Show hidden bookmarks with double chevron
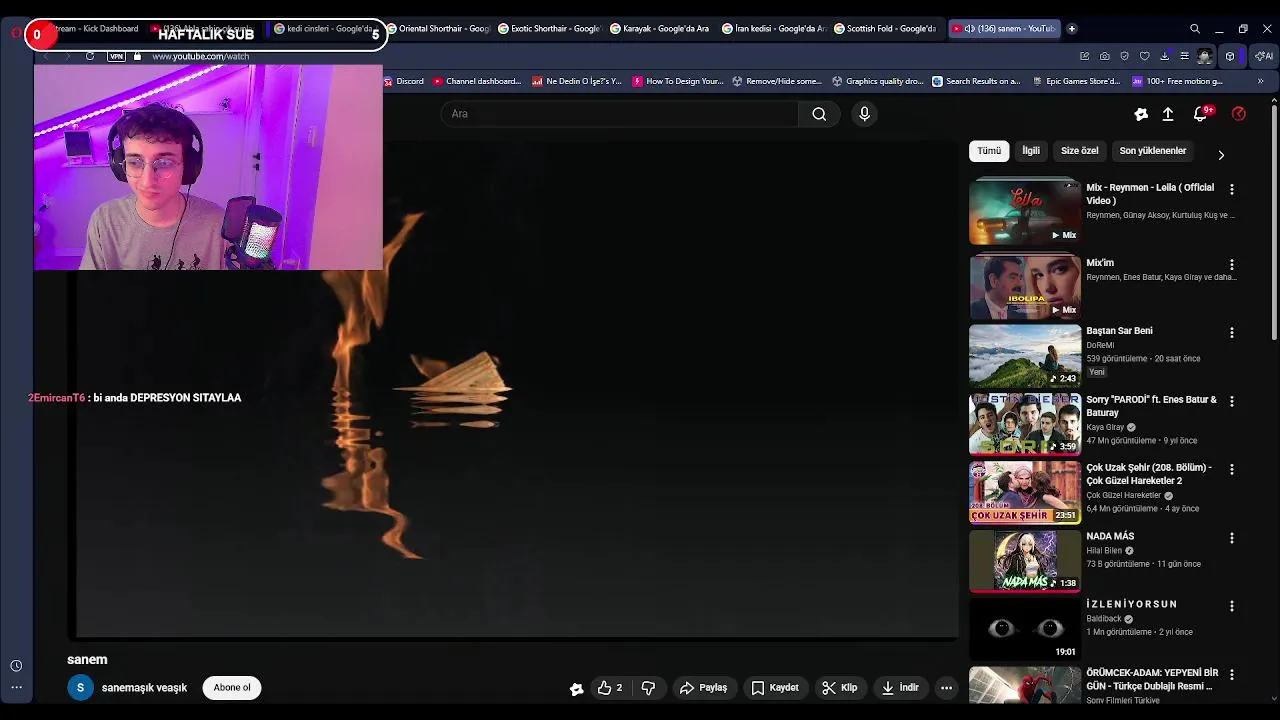The height and width of the screenshot is (720, 1280). point(1260,81)
